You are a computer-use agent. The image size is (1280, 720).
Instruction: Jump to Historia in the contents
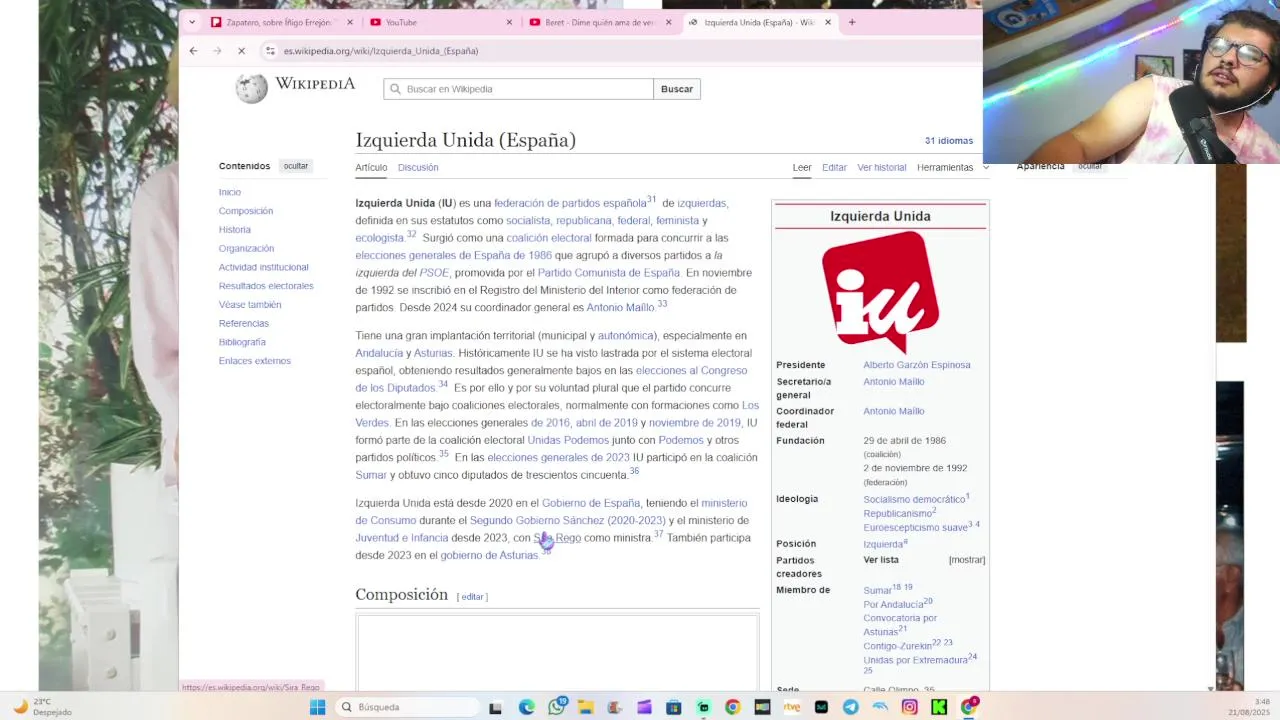coord(235,230)
